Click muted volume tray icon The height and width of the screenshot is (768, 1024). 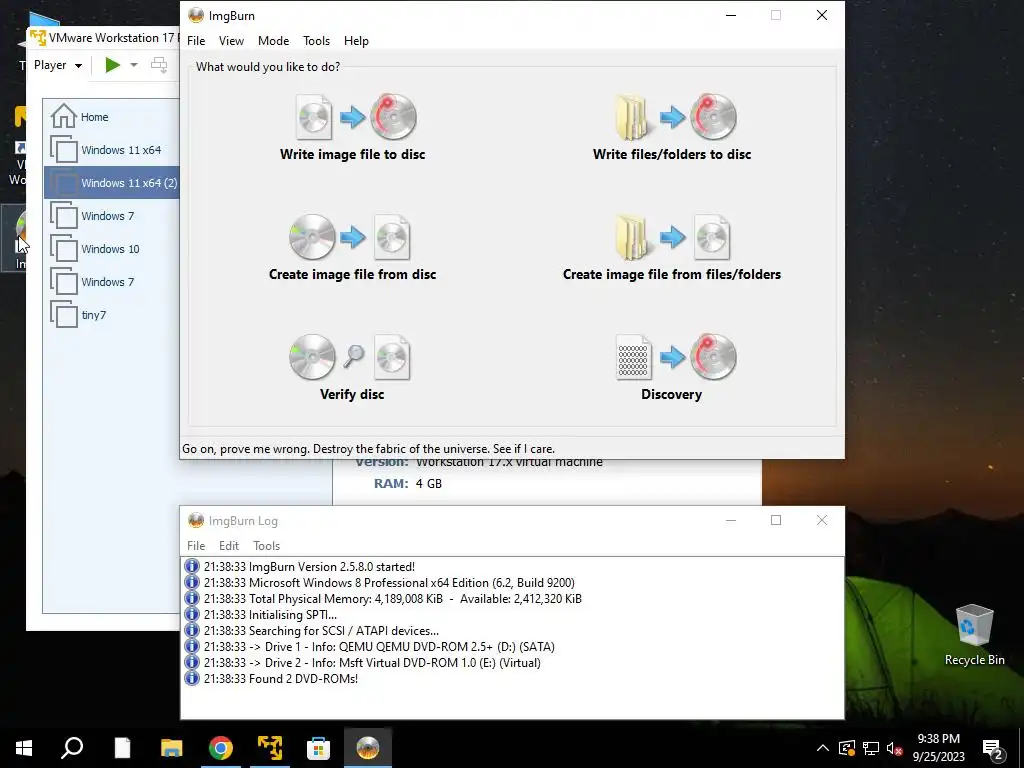[894, 748]
